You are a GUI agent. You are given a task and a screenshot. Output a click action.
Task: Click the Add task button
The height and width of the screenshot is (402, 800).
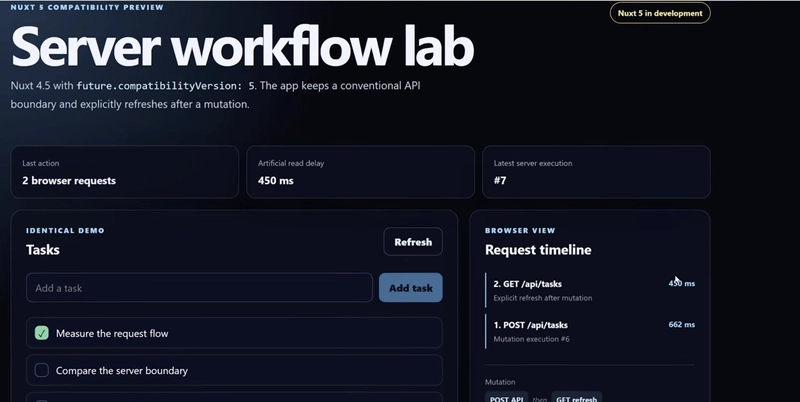[x=410, y=288]
